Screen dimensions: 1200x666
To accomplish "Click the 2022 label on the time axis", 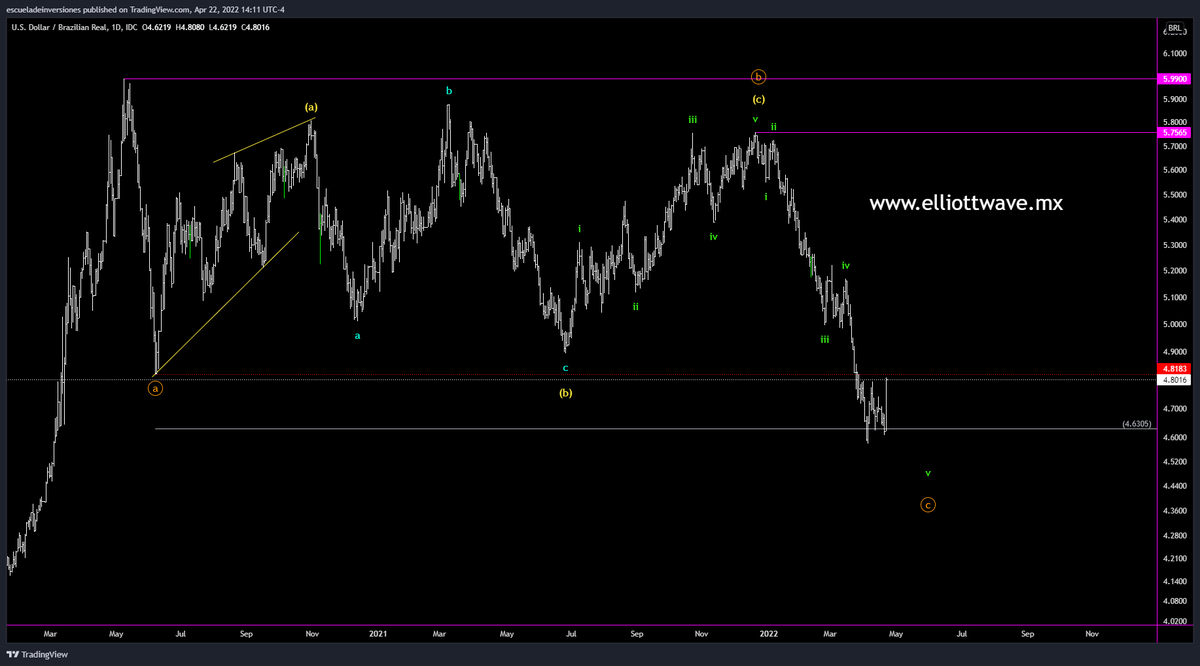I will coord(769,634).
